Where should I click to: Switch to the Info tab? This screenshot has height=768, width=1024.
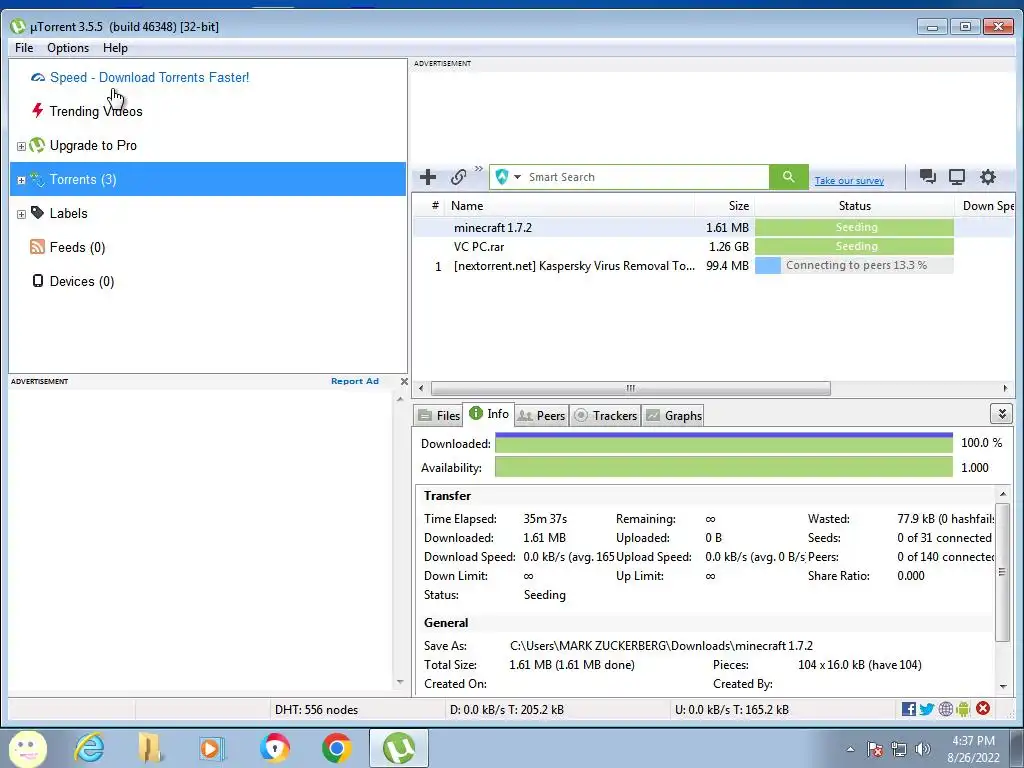[x=488, y=414]
